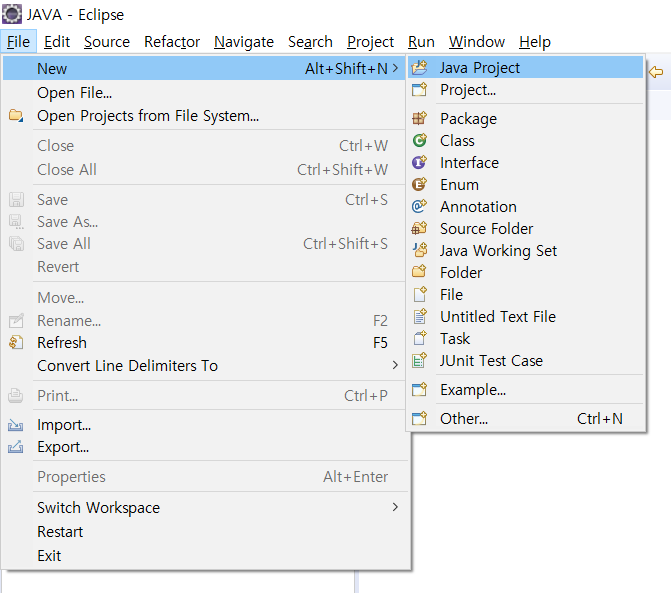Viewport: 671px width, 593px height.
Task: Open the Source menu
Action: pyautogui.click(x=107, y=42)
